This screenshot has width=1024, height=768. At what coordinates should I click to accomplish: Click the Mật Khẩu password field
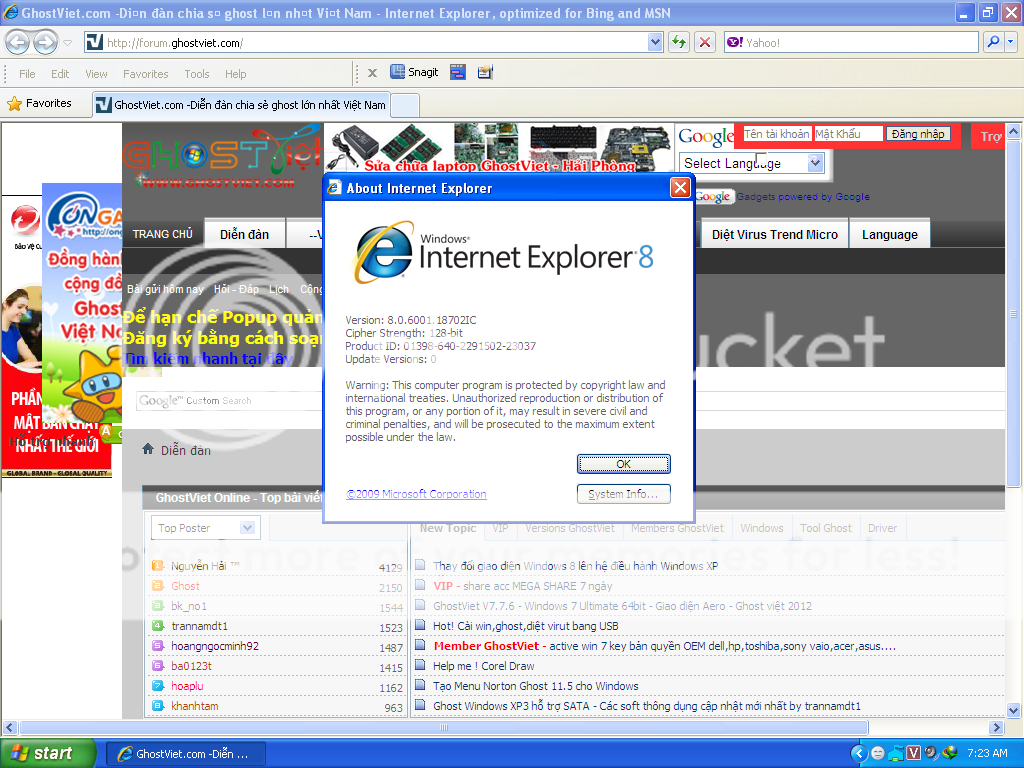pos(848,134)
